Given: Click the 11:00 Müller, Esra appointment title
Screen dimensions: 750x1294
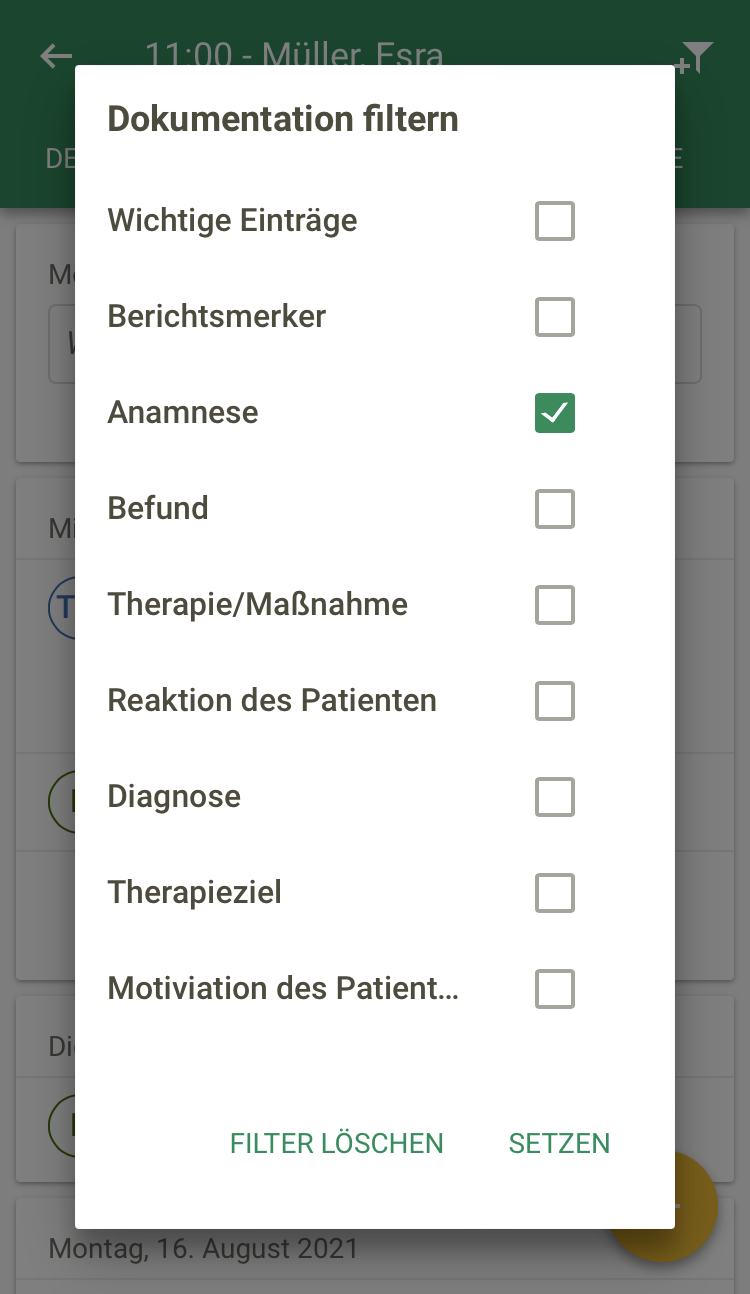Looking at the screenshot, I should 295,56.
